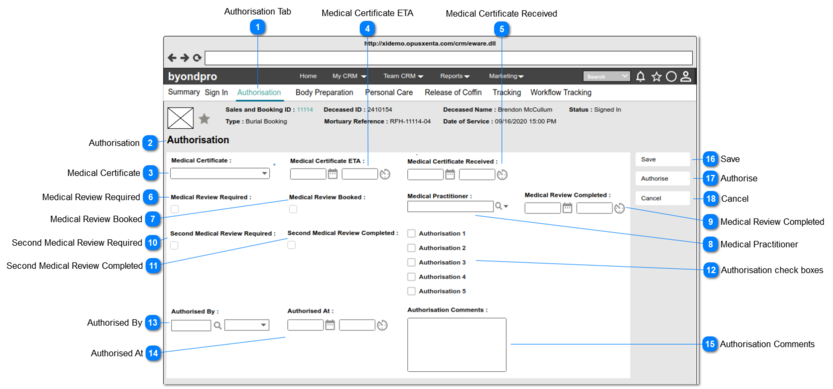The height and width of the screenshot is (389, 833).
Task: Enable the Second Medical Review Completed checkbox
Action: (291, 245)
